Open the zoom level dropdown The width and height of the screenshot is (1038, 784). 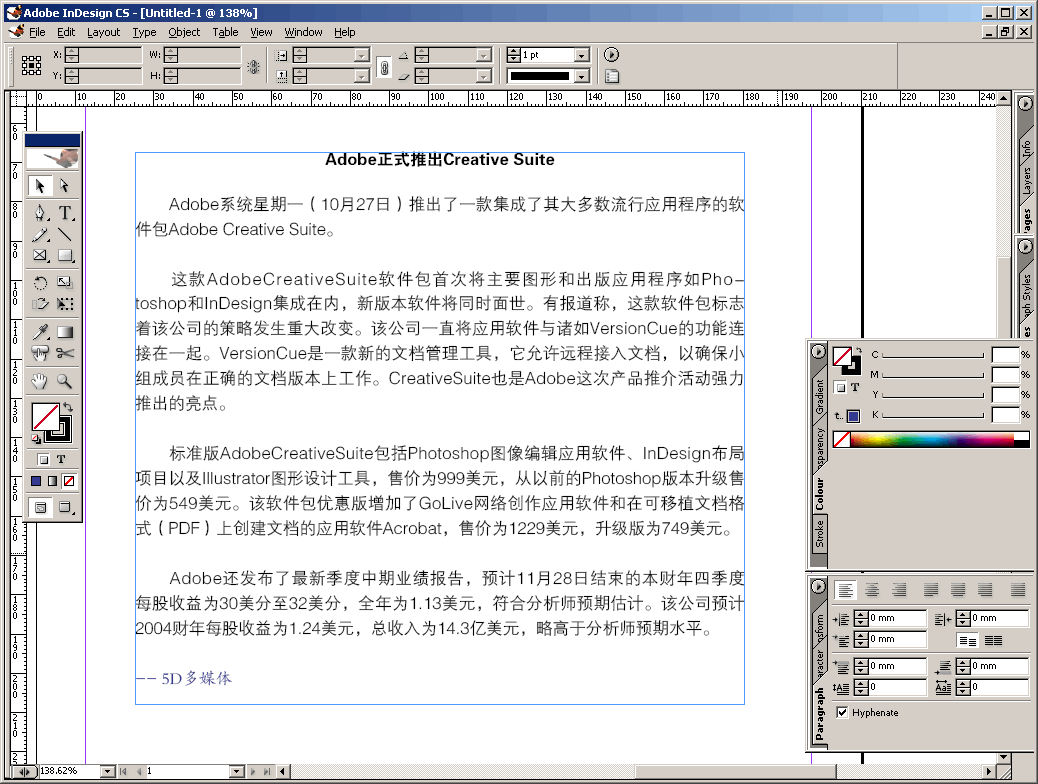[108, 771]
